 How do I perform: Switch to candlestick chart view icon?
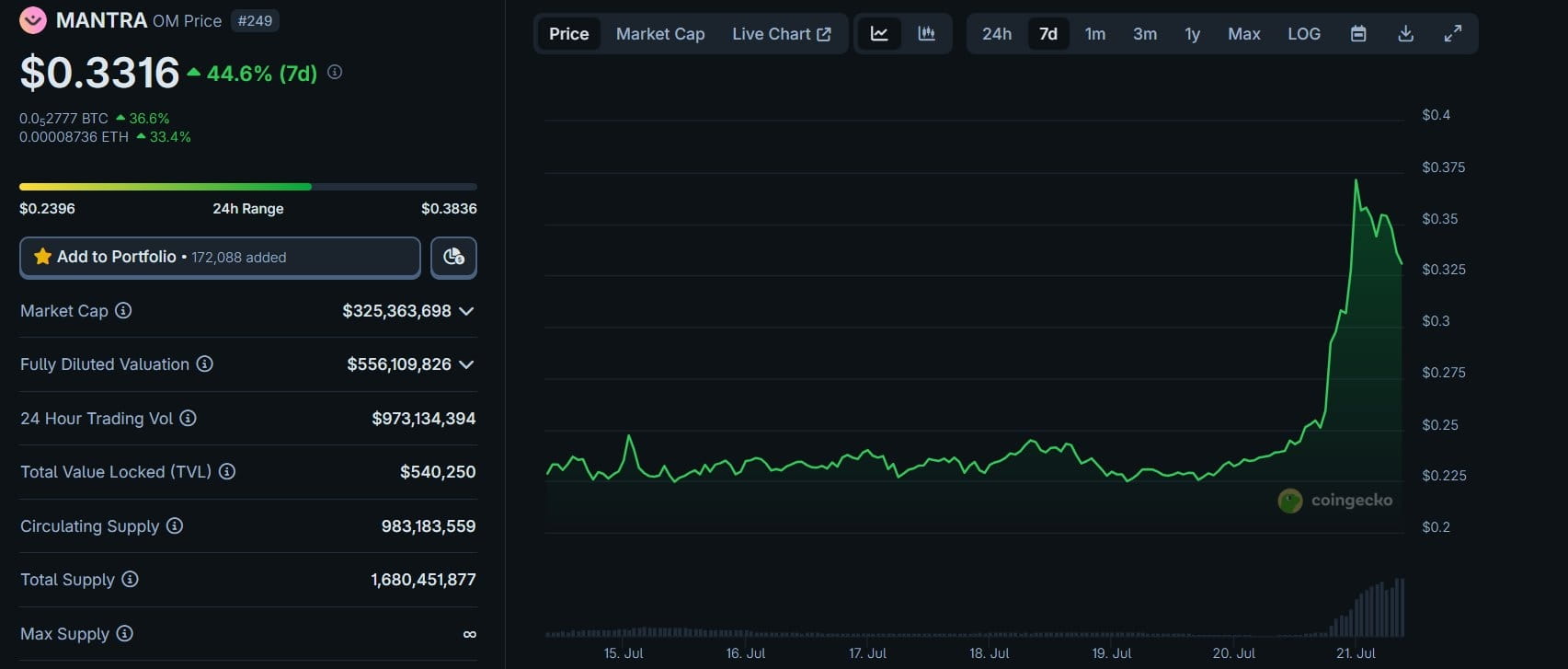click(x=926, y=34)
